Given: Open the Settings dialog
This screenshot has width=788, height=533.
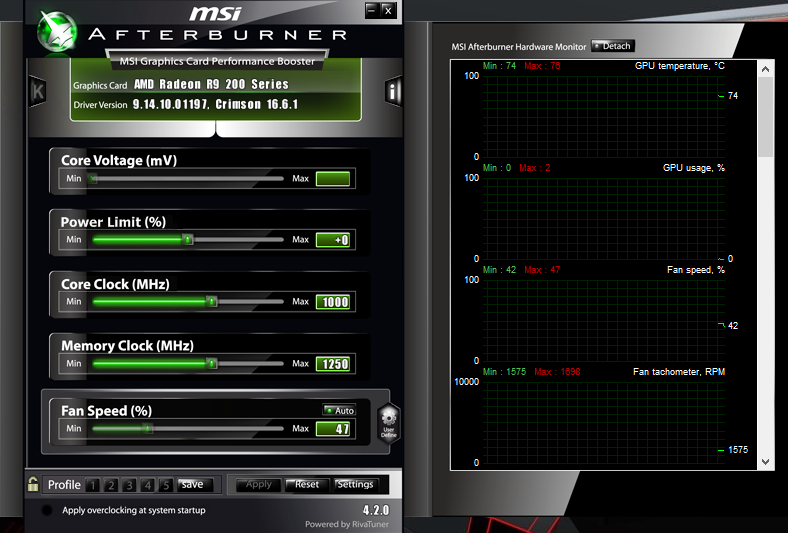Looking at the screenshot, I should [x=356, y=484].
